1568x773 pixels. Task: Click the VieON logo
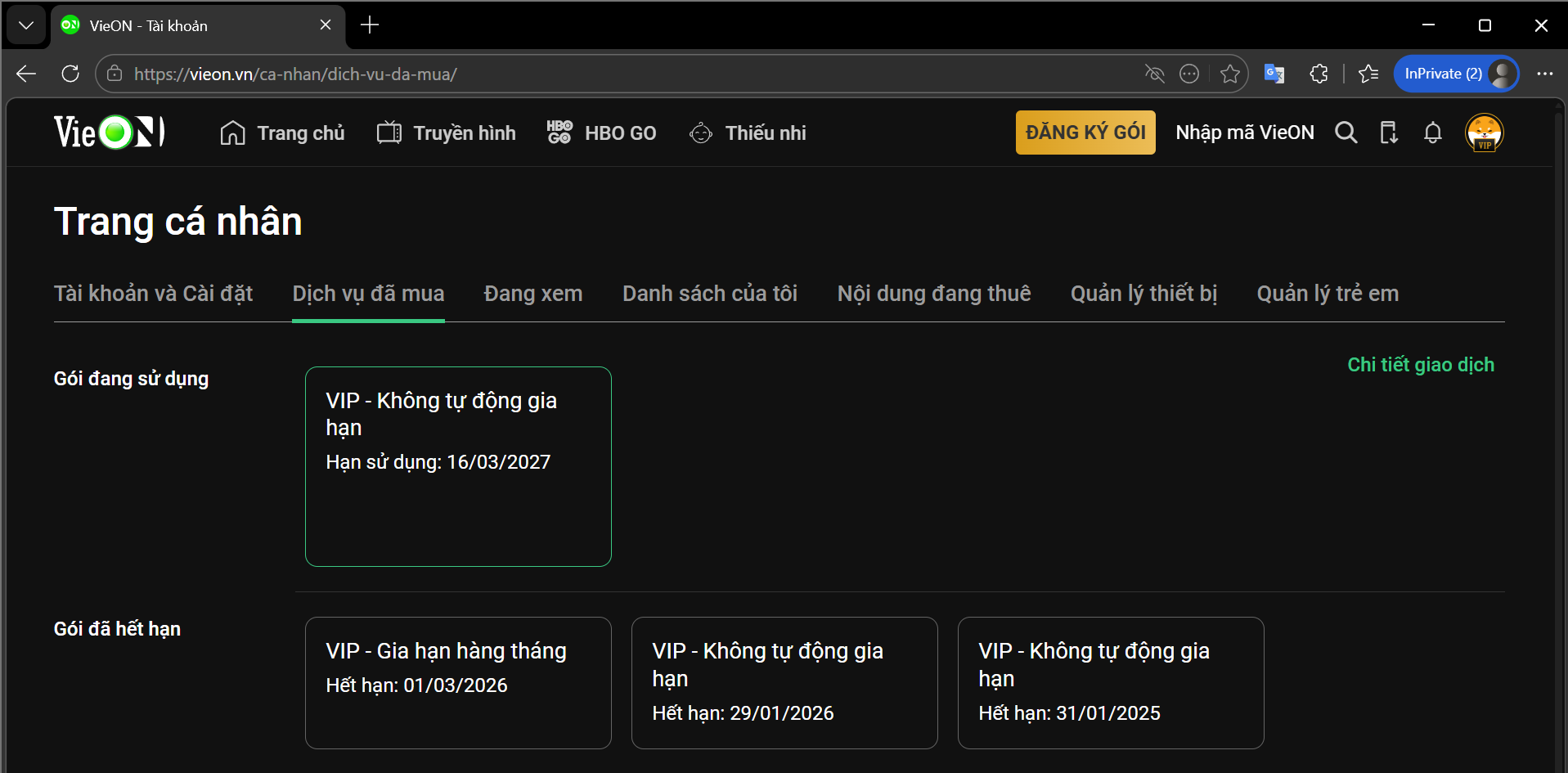[x=110, y=132]
